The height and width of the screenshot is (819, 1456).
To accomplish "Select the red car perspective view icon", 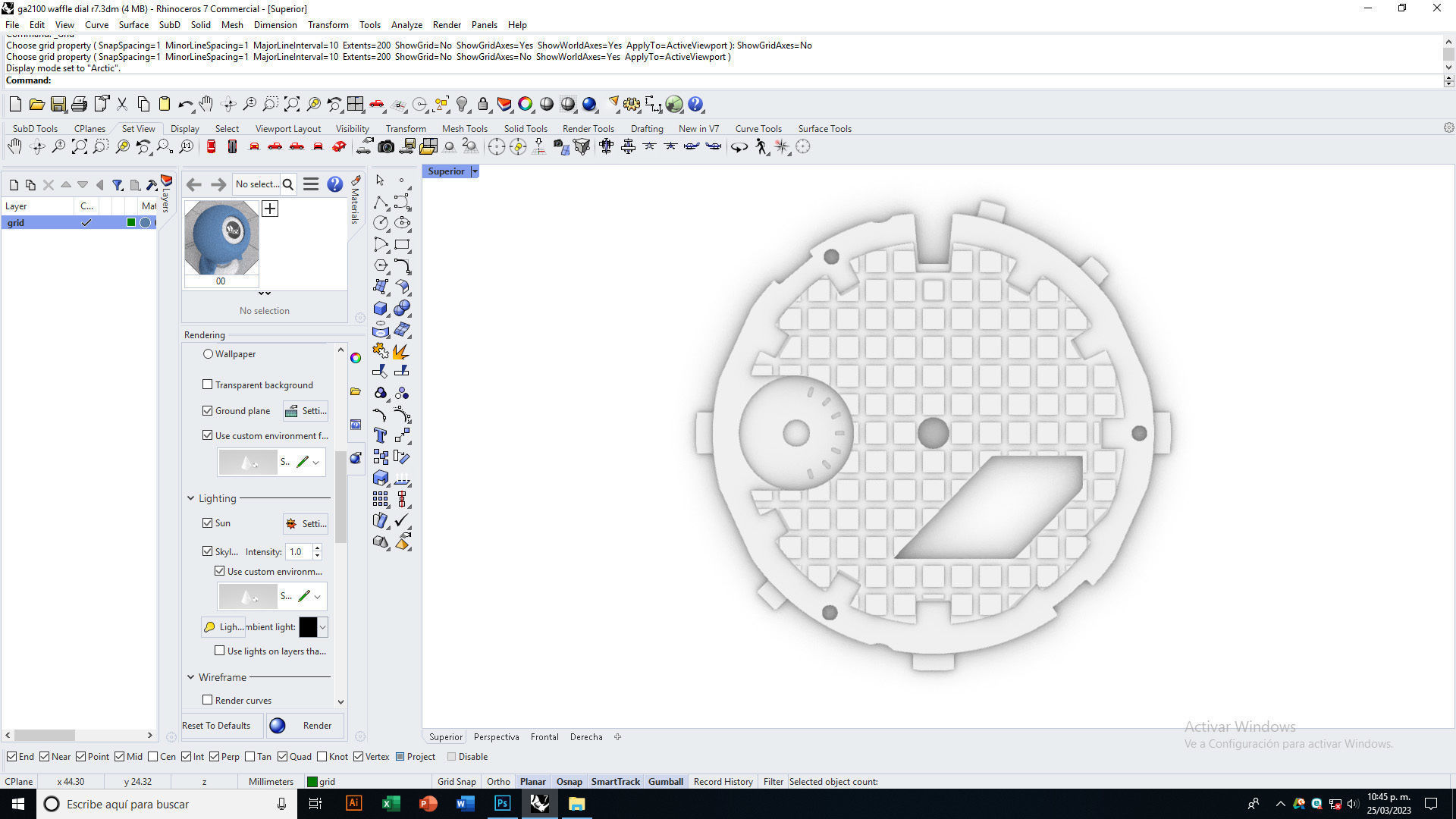I will [x=339, y=147].
